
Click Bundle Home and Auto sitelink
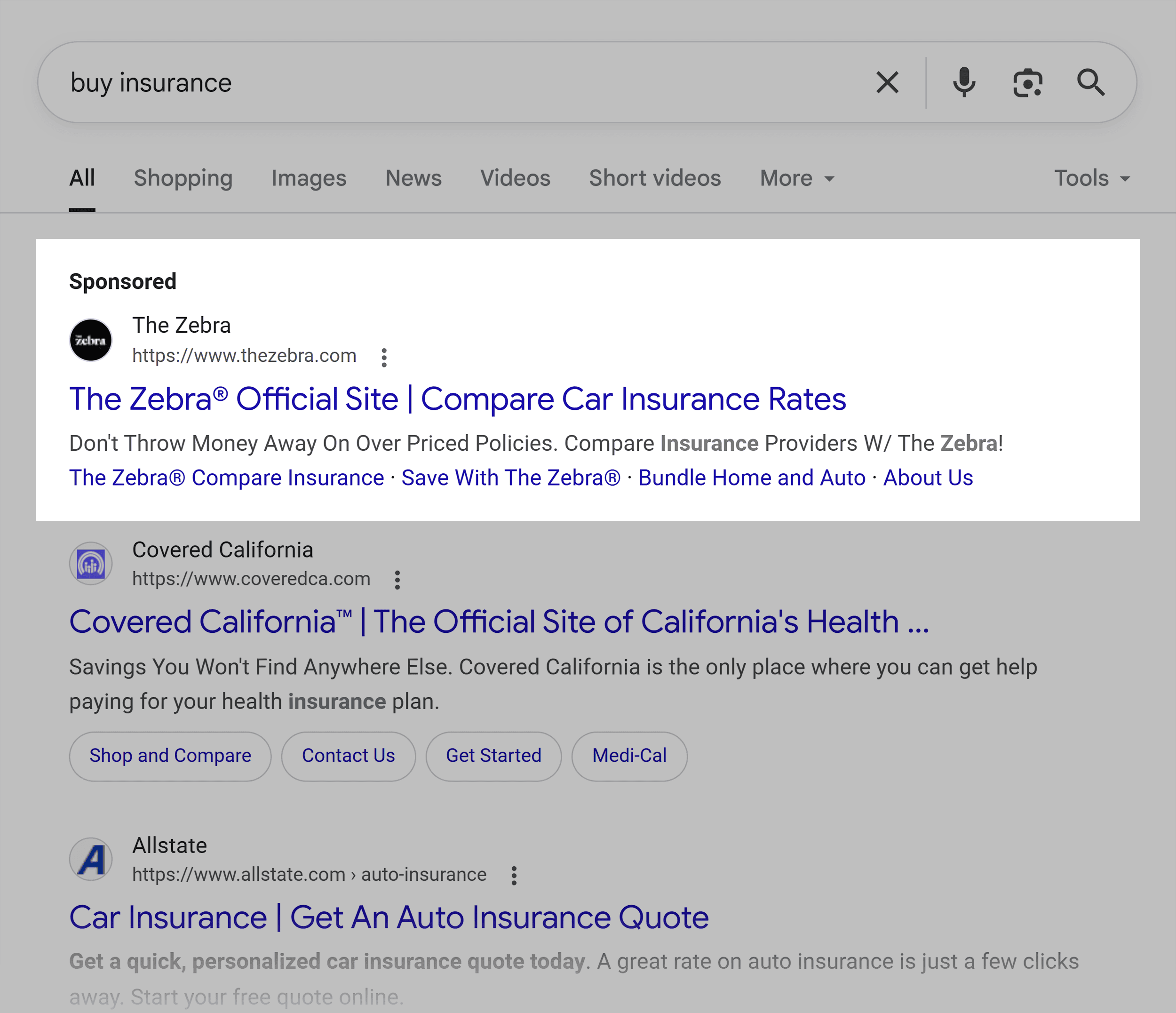click(751, 478)
